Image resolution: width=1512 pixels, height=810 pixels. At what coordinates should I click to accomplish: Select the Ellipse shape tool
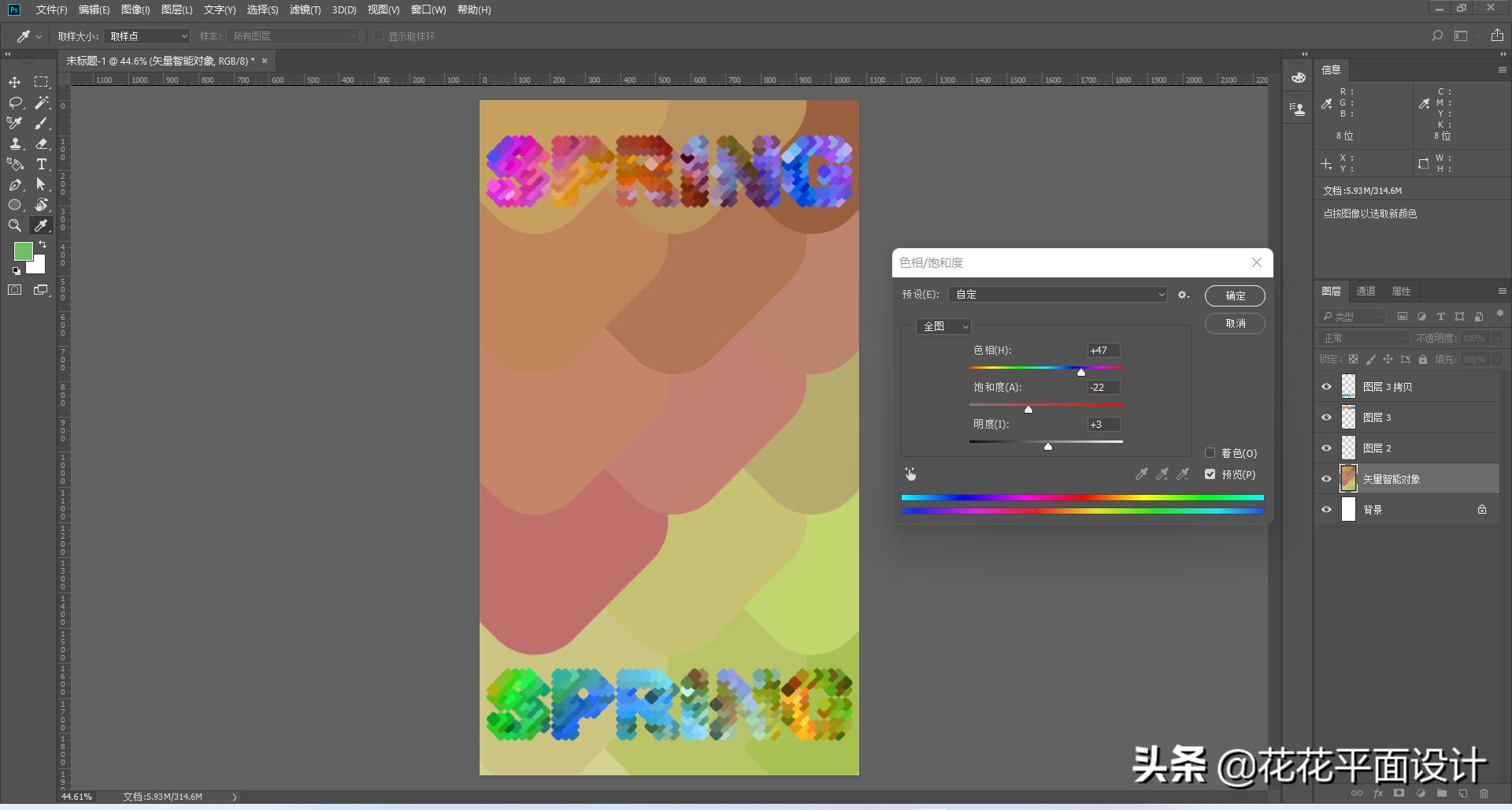(15, 206)
